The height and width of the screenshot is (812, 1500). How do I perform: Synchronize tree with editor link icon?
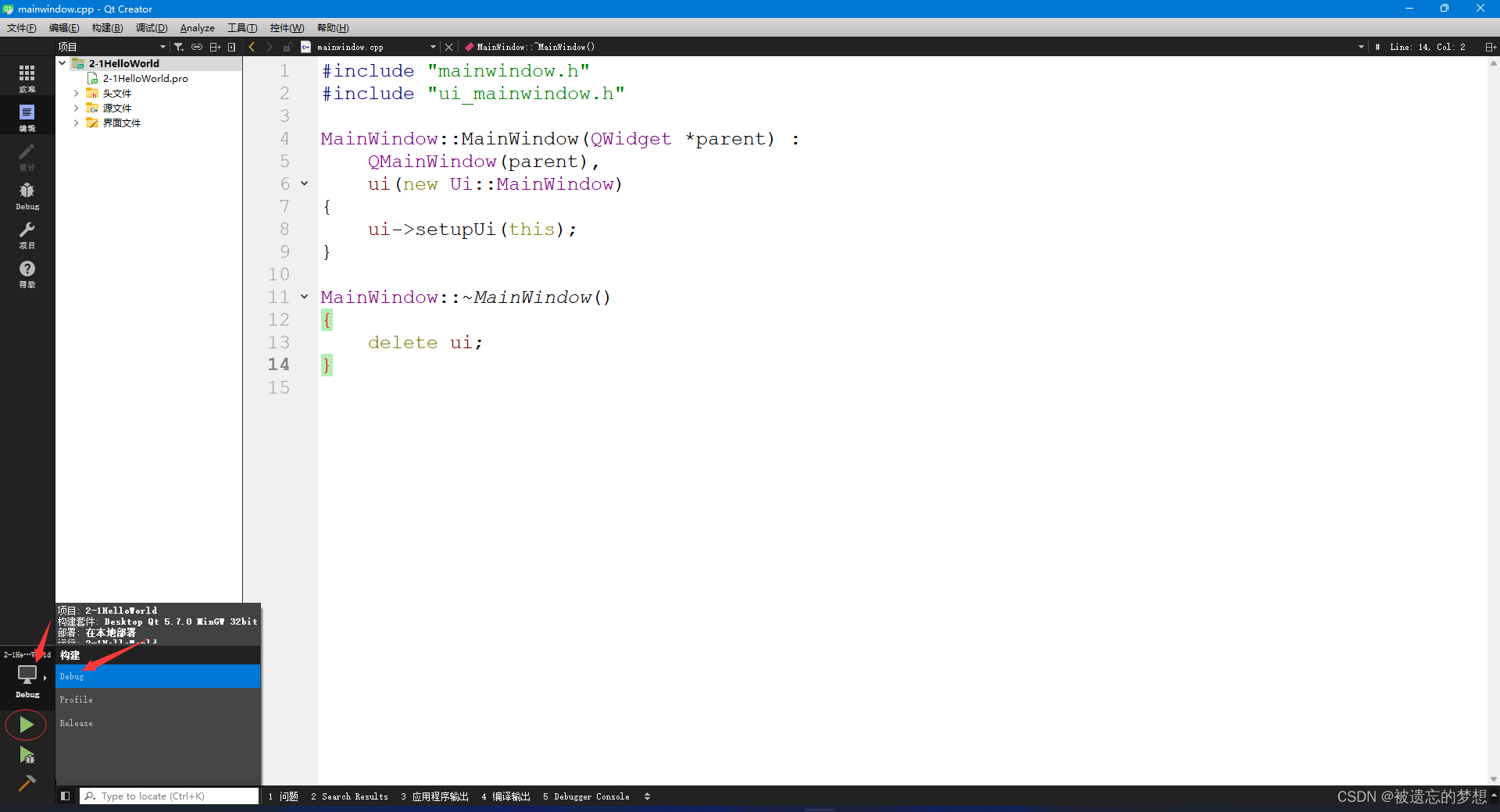tap(197, 47)
